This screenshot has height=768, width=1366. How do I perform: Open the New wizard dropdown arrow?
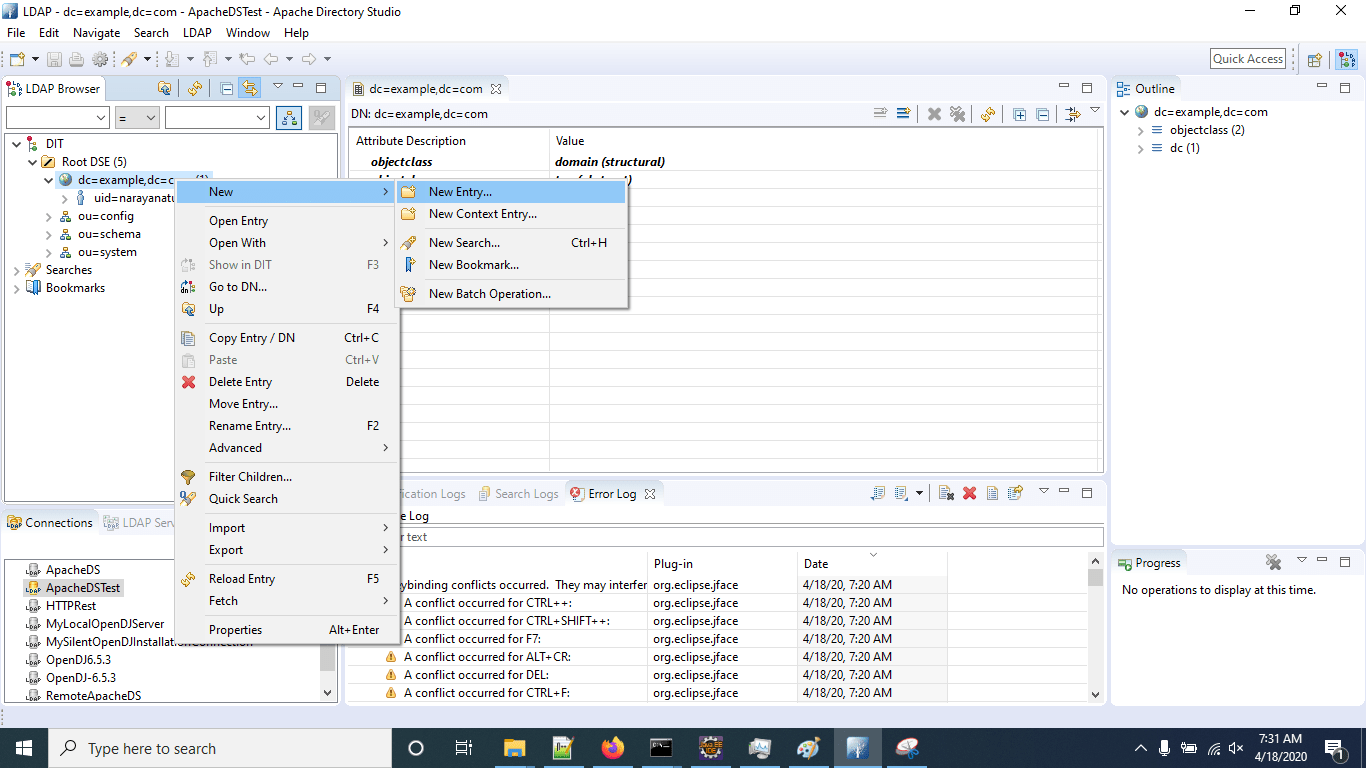[x=35, y=60]
